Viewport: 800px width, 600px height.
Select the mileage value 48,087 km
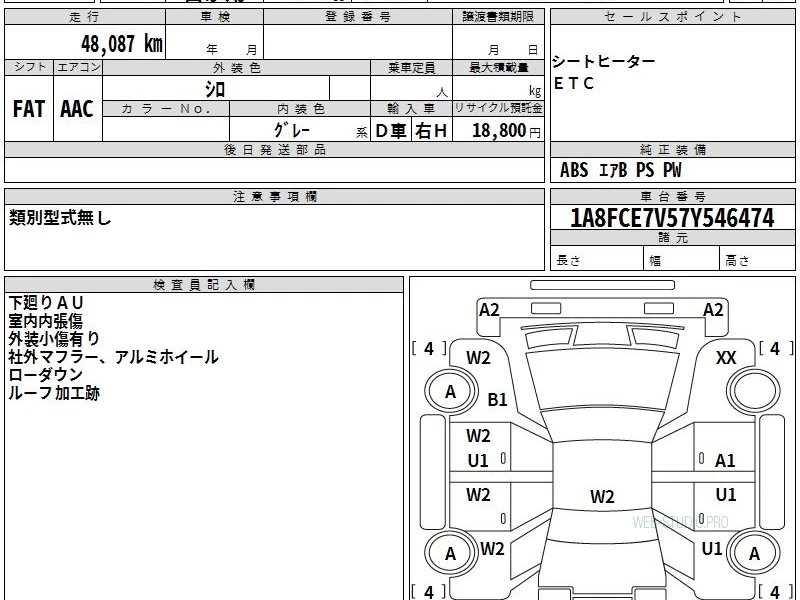(x=122, y=43)
